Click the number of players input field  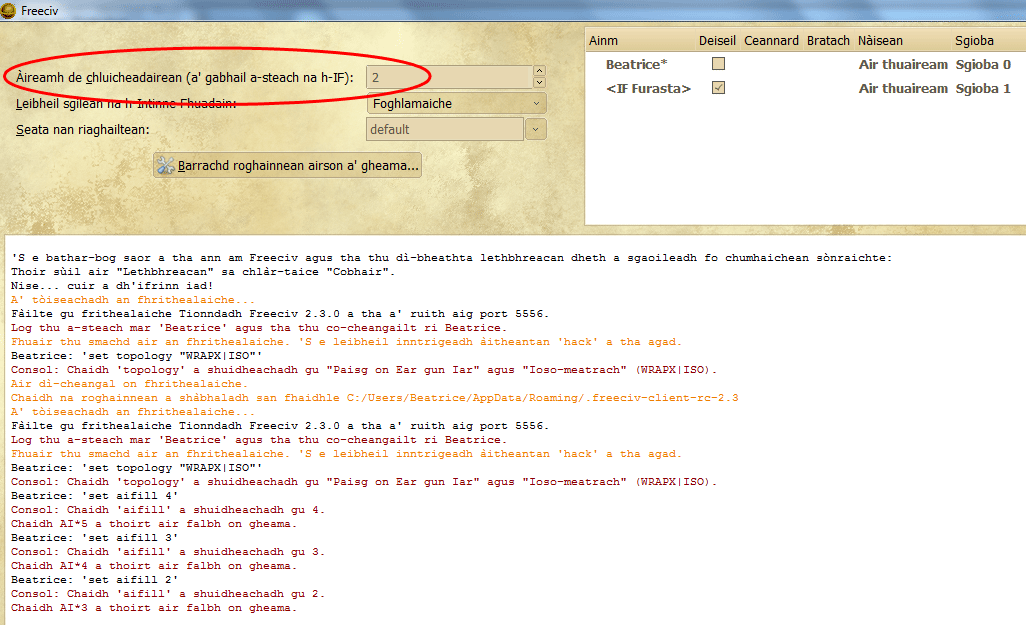point(448,77)
